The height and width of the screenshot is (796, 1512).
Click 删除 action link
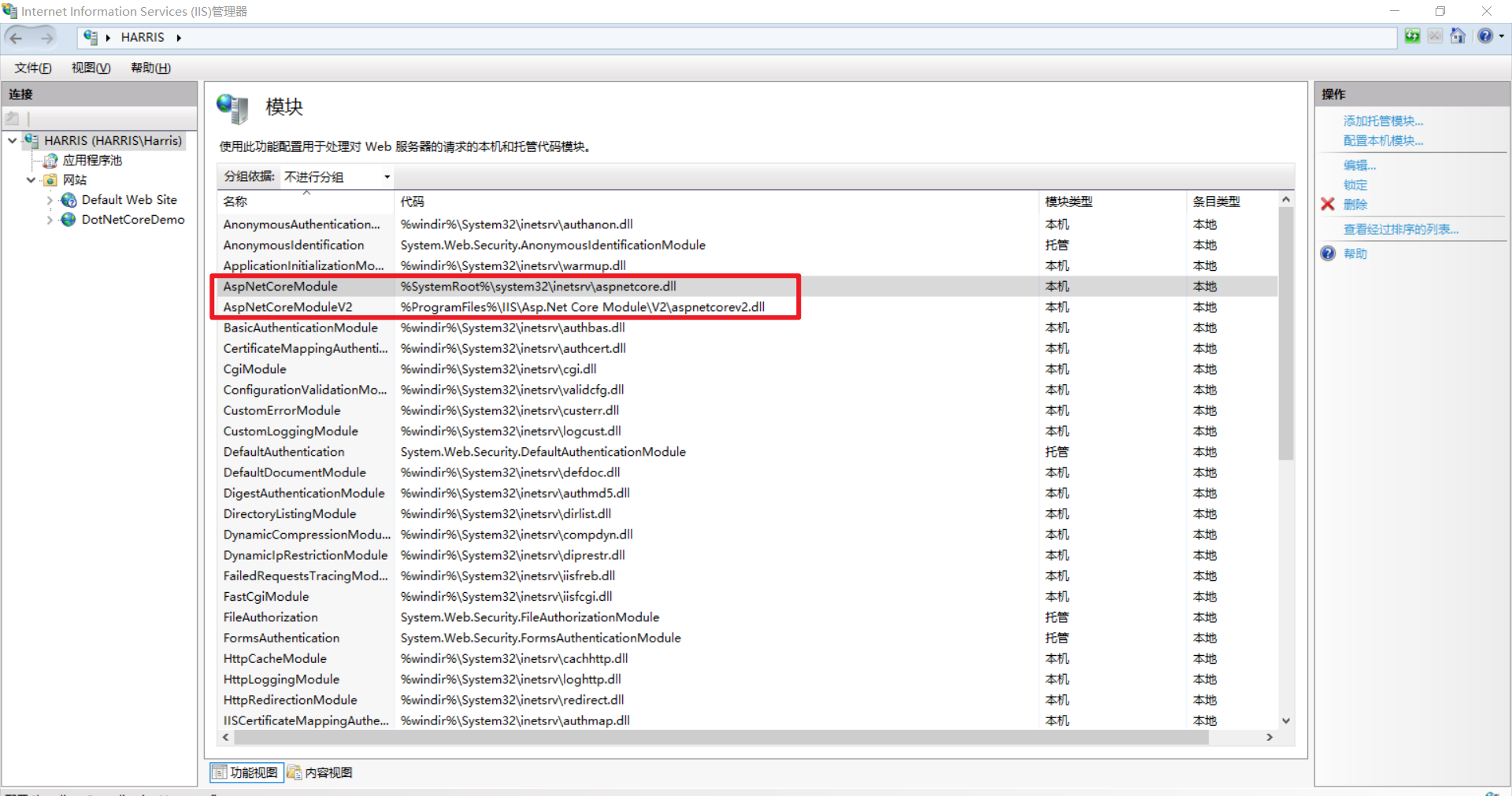(x=1355, y=205)
